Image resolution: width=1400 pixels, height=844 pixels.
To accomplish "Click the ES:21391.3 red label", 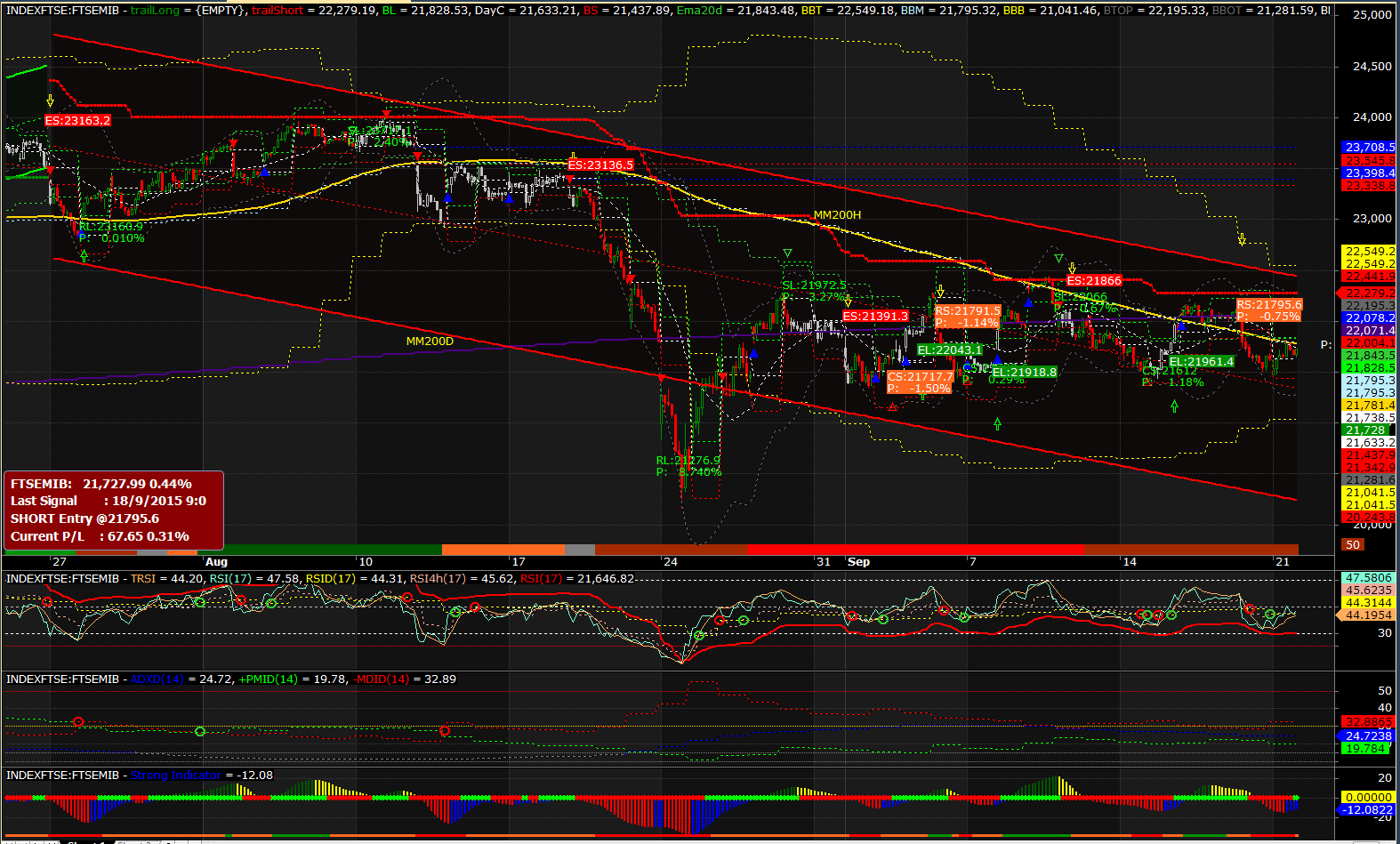I will tap(875, 316).
